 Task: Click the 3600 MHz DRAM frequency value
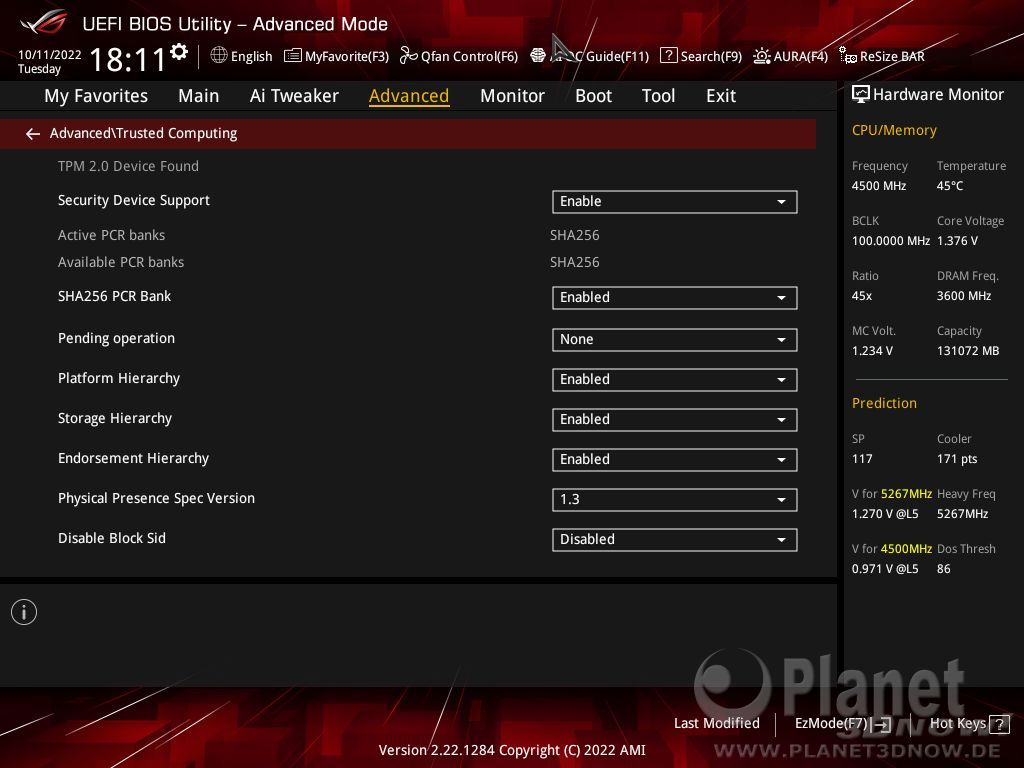click(x=964, y=296)
